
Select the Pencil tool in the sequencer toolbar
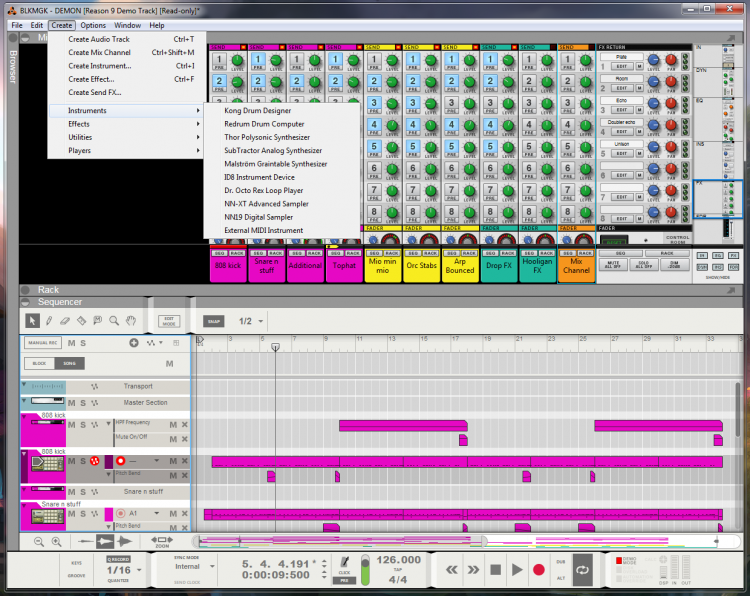49,320
